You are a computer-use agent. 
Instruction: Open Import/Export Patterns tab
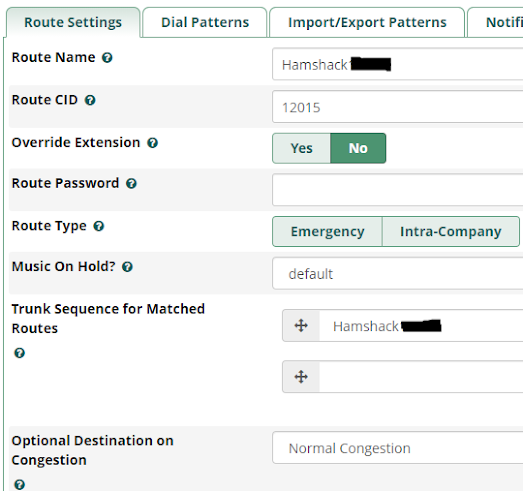point(367,22)
